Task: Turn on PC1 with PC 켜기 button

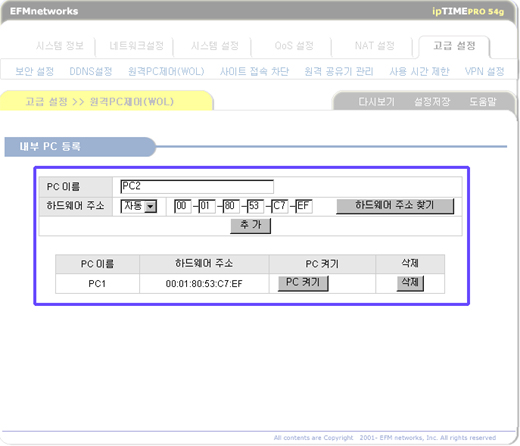Action: (x=303, y=283)
